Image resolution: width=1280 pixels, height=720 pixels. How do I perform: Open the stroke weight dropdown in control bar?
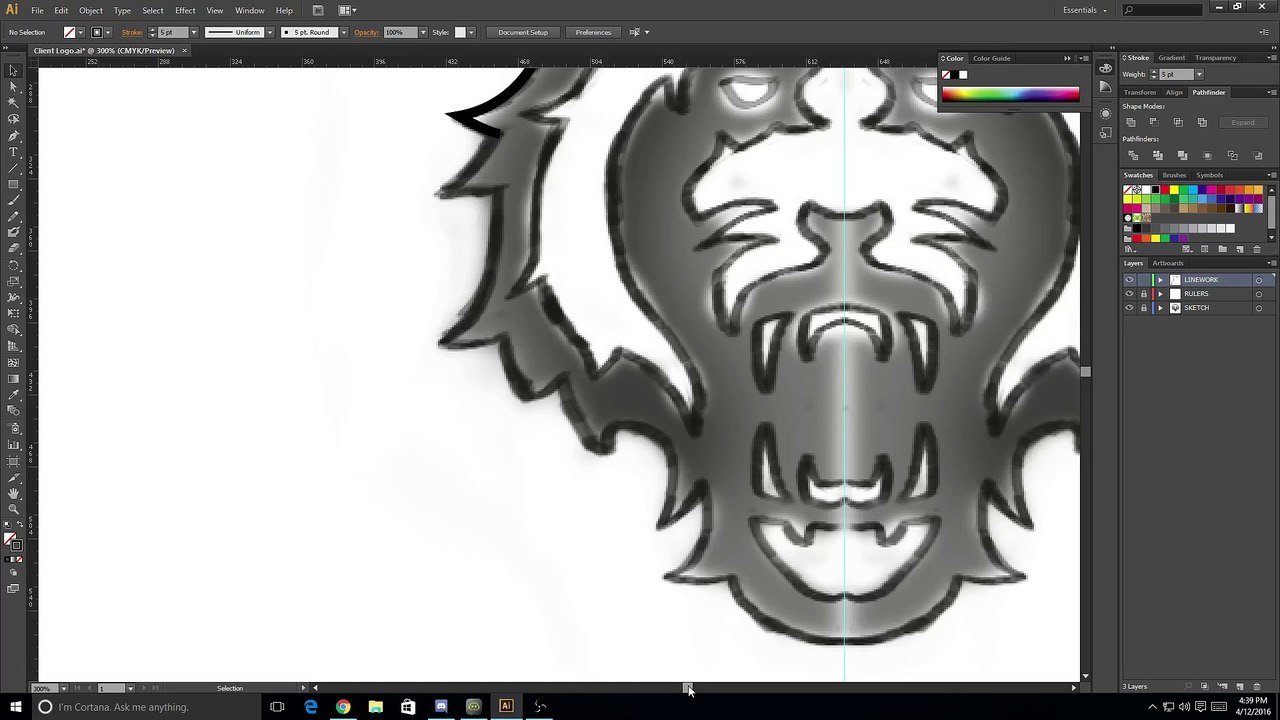(x=194, y=32)
